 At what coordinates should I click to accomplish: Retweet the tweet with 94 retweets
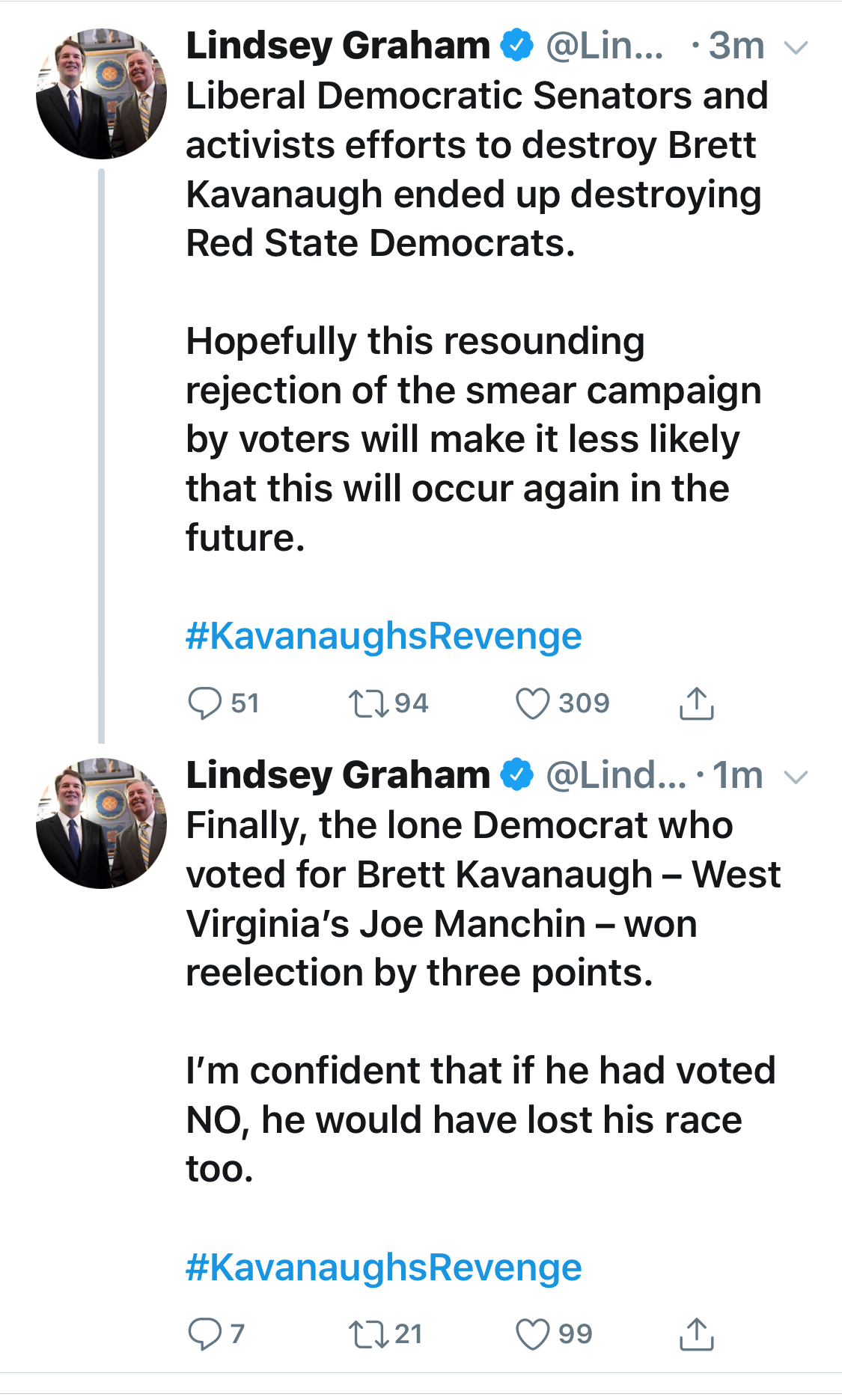(368, 703)
